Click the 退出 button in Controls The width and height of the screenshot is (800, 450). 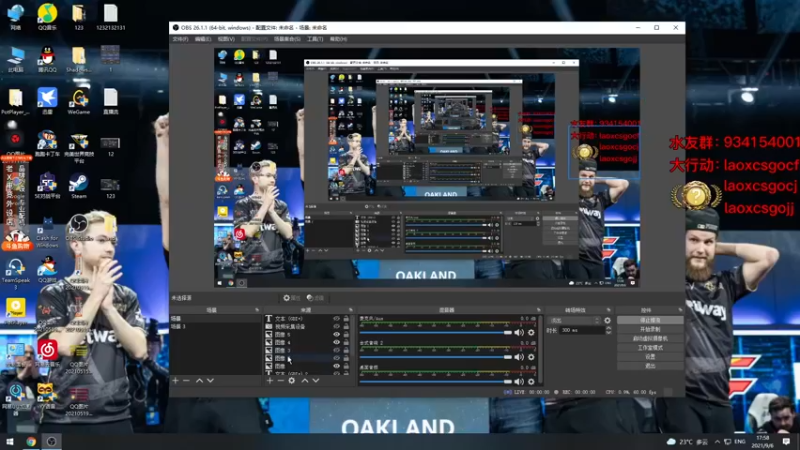point(650,366)
